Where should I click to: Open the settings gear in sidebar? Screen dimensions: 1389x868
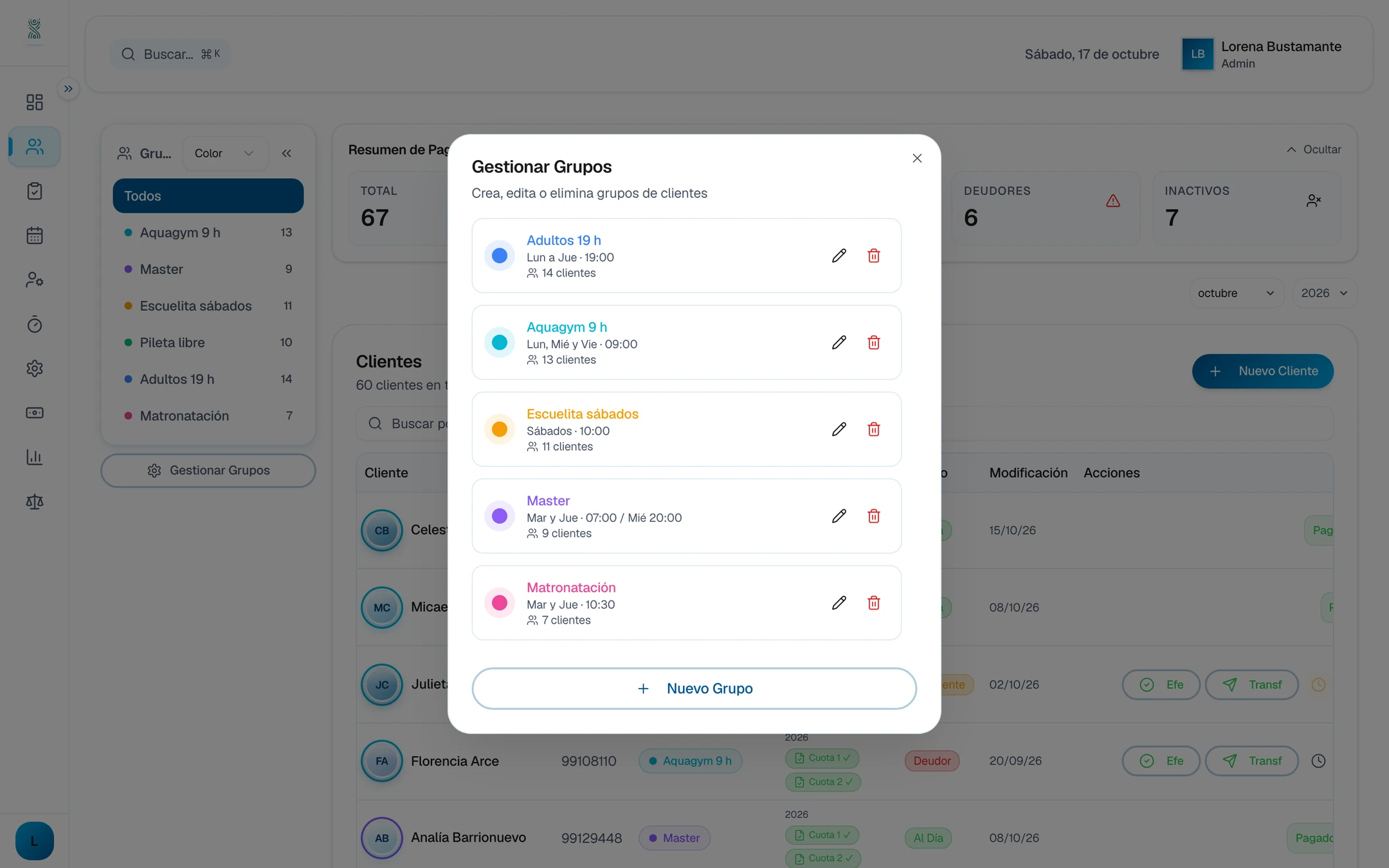[x=35, y=368]
